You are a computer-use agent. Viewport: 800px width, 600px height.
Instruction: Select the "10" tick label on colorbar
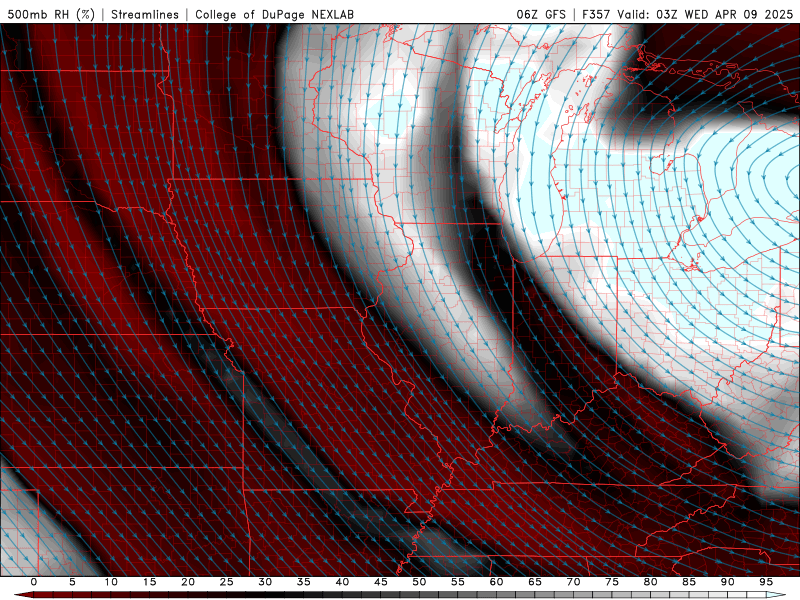111,582
